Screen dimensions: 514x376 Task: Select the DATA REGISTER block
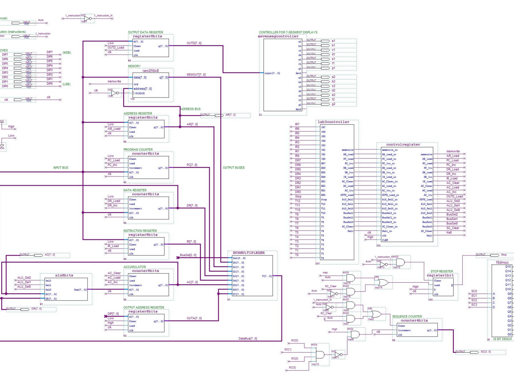click(x=148, y=208)
